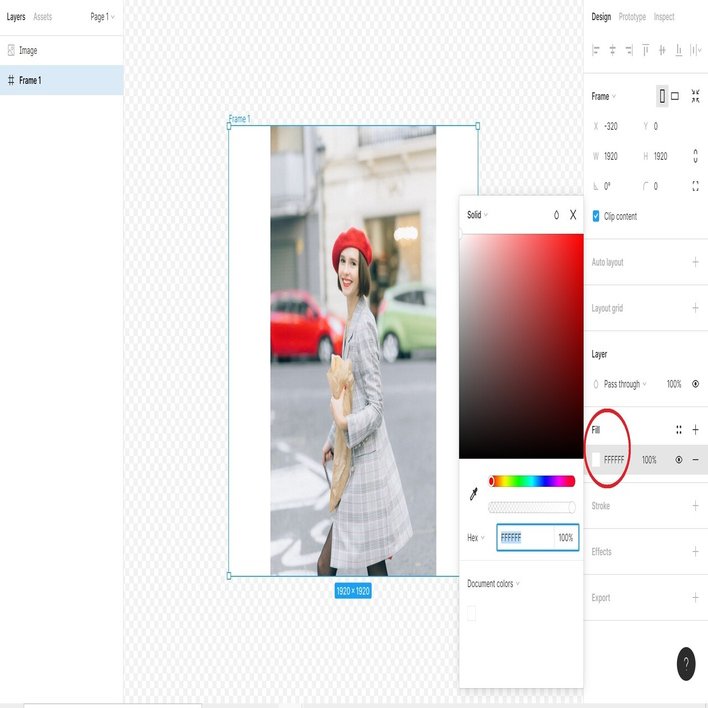
Task: Click the picker 100% opacity field
Action: (566, 538)
